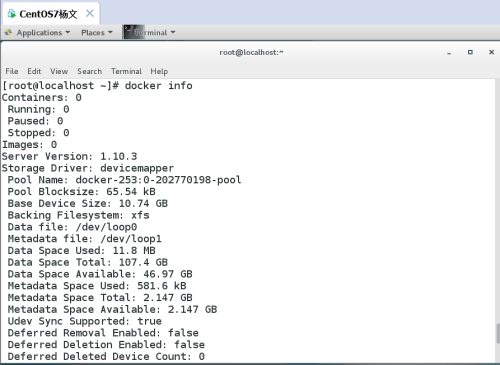Click the 'Data Space Total: 107.4 GB' line
This screenshot has height=365, width=500.
[88, 262]
